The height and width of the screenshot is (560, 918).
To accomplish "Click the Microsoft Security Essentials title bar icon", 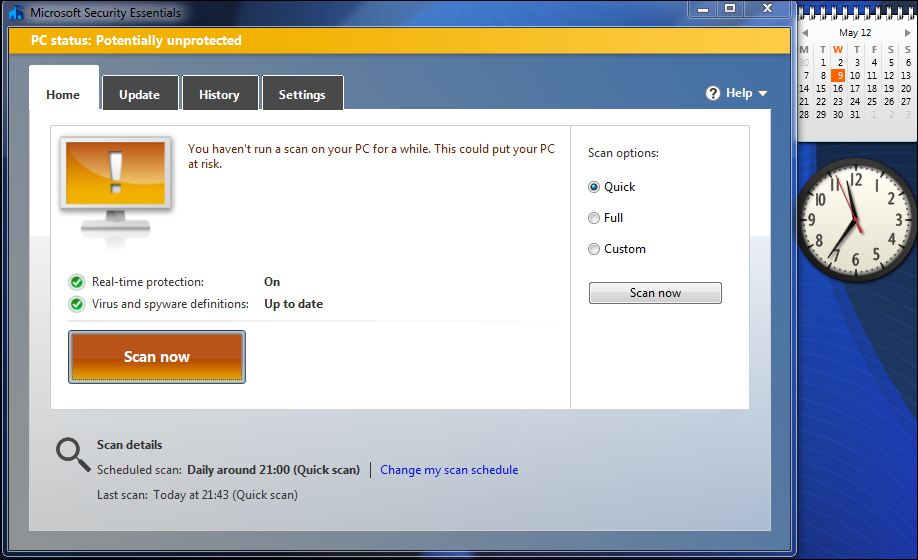I will tap(16, 12).
